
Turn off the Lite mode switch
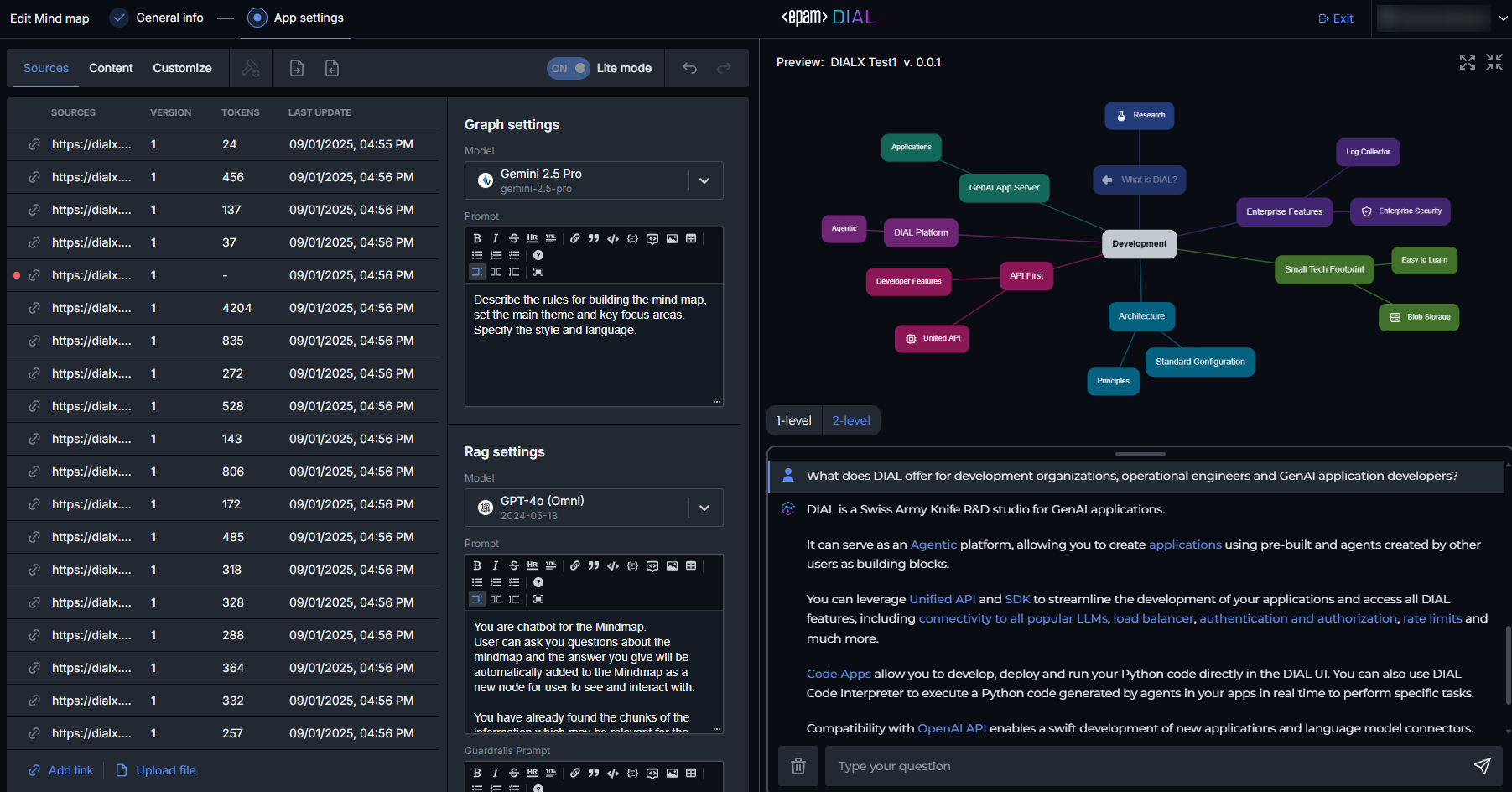[569, 68]
